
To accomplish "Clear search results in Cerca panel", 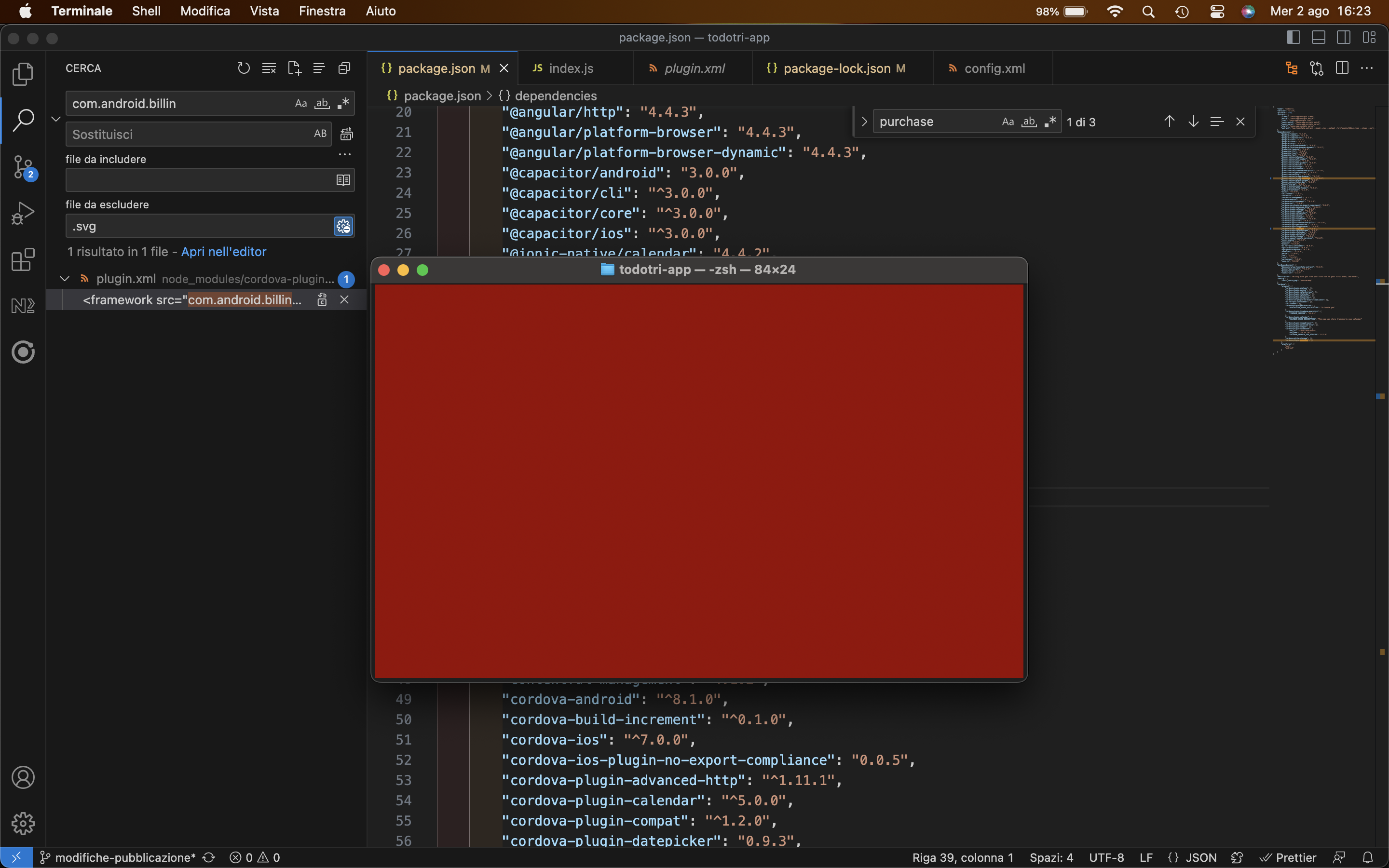I will click(269, 68).
